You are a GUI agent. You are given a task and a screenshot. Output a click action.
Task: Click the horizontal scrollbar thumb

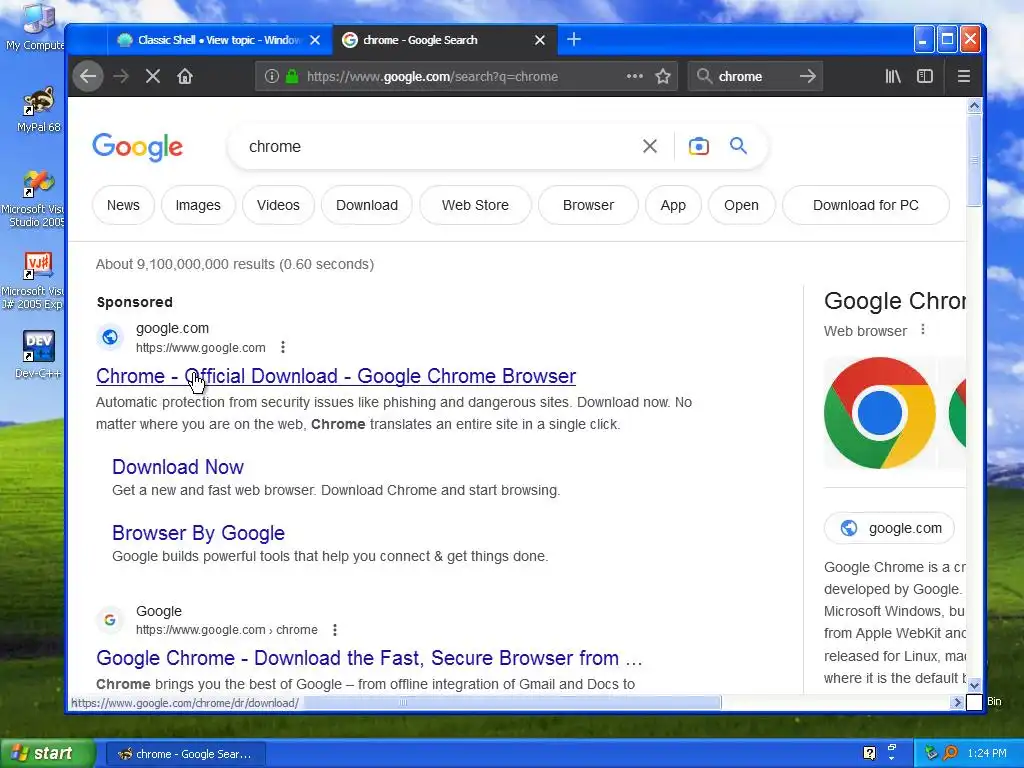513,703
